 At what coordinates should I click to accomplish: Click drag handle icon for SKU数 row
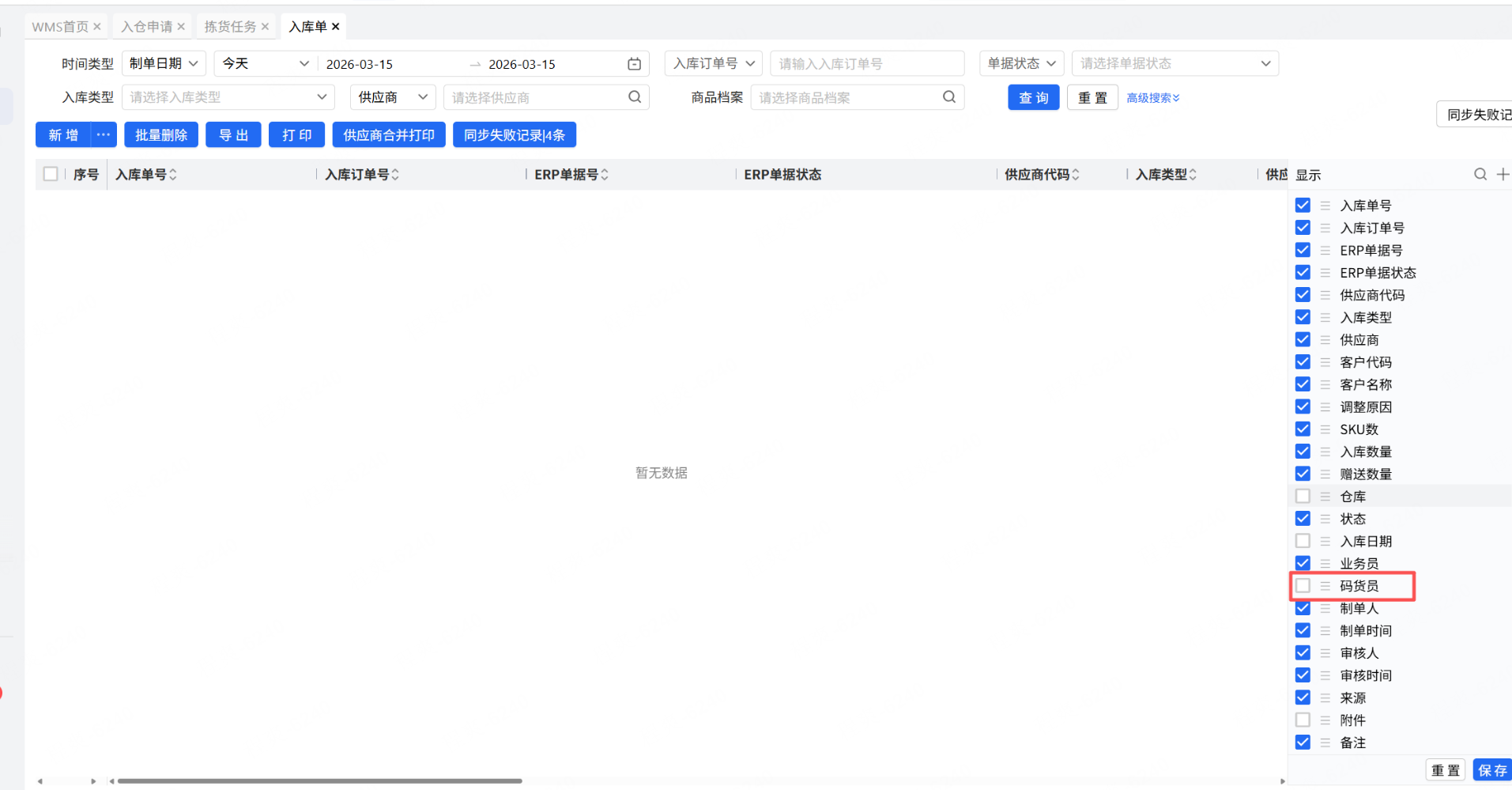pyautogui.click(x=1325, y=429)
